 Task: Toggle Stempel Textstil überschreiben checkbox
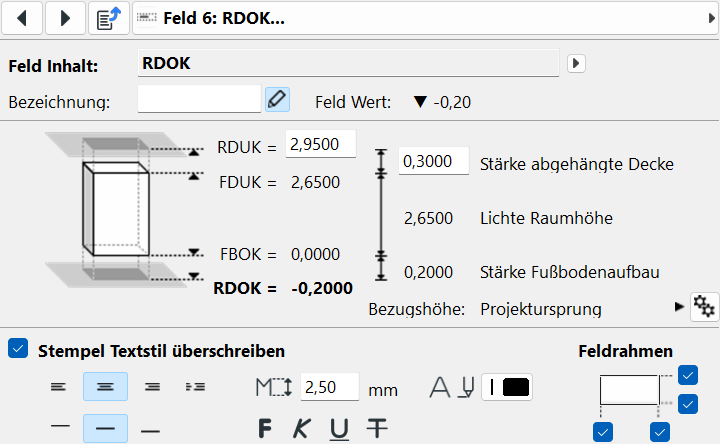pos(17,350)
